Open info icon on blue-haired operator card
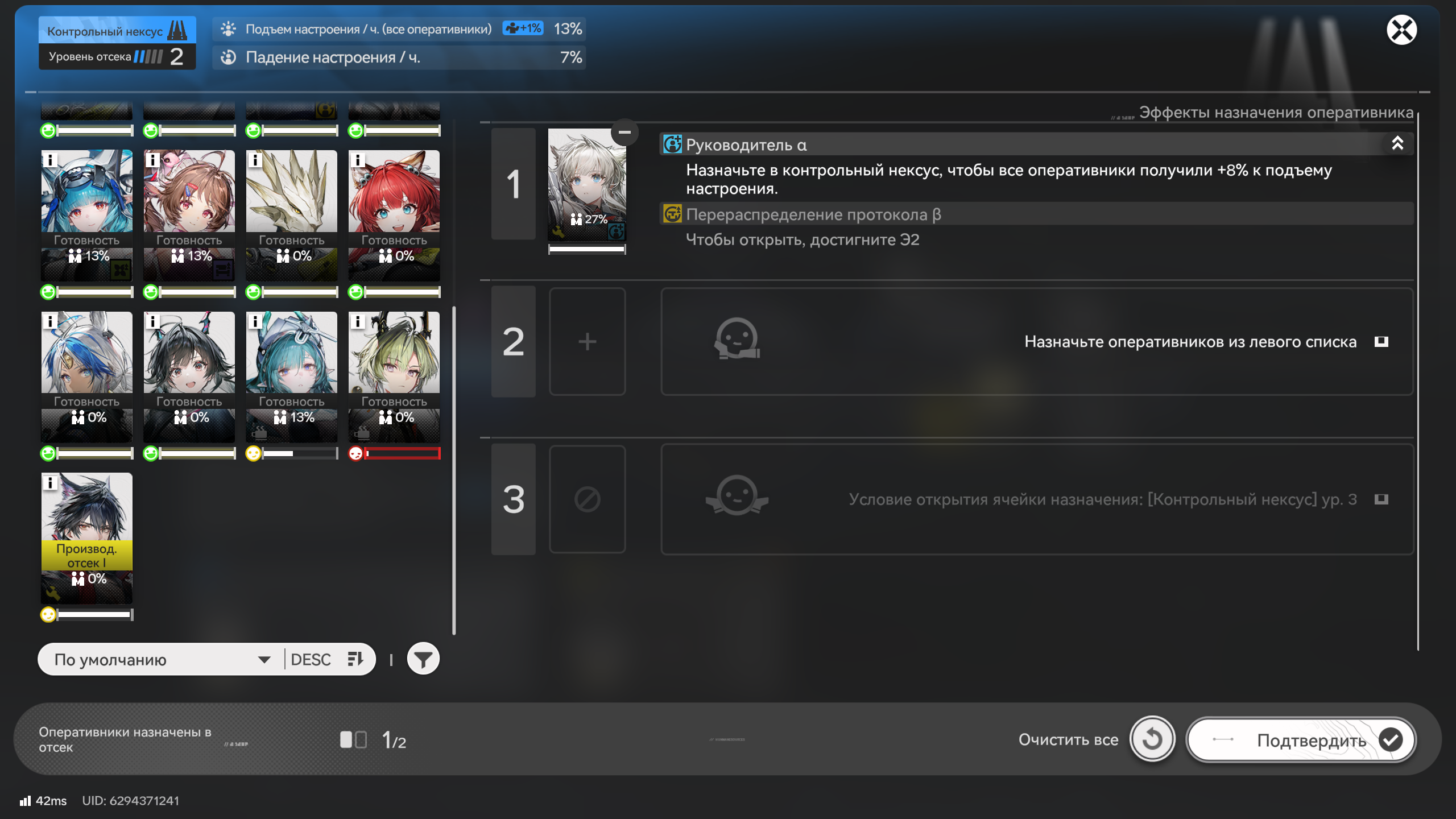1456x819 pixels. (x=50, y=160)
